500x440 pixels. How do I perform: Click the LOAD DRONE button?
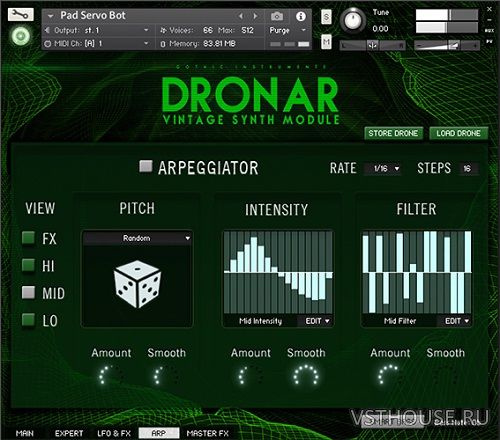(x=458, y=133)
